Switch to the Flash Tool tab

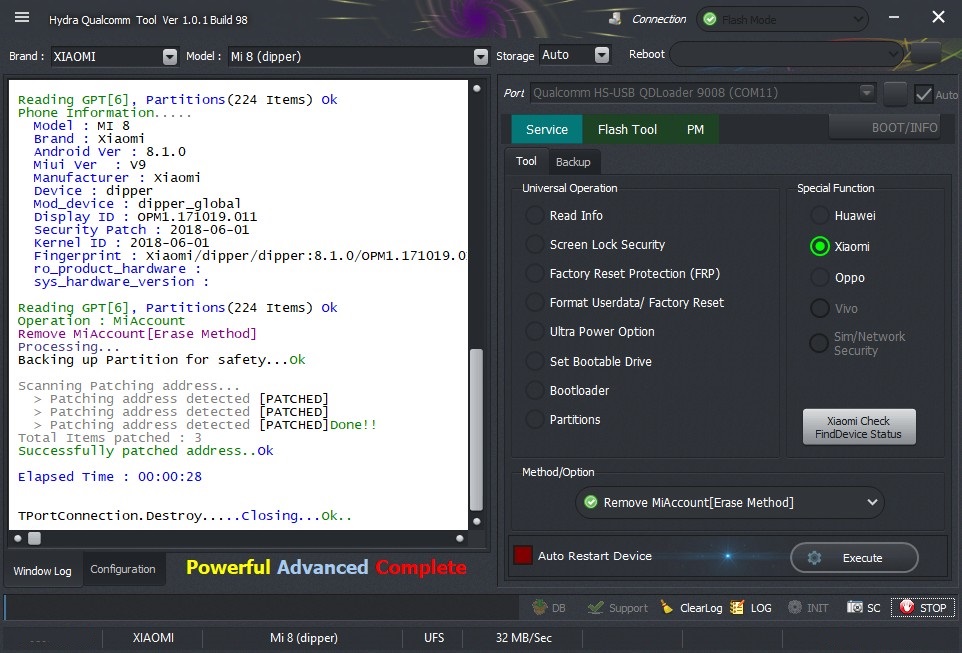tap(627, 129)
